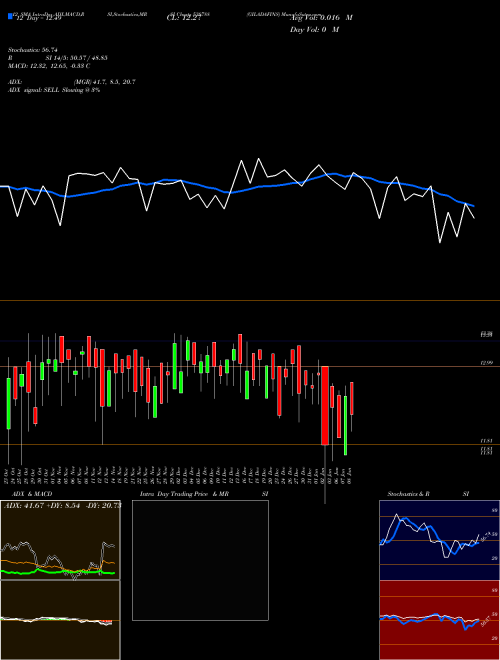
Task: Click the ADX & MACD panel title
Action: click(x=32, y=494)
